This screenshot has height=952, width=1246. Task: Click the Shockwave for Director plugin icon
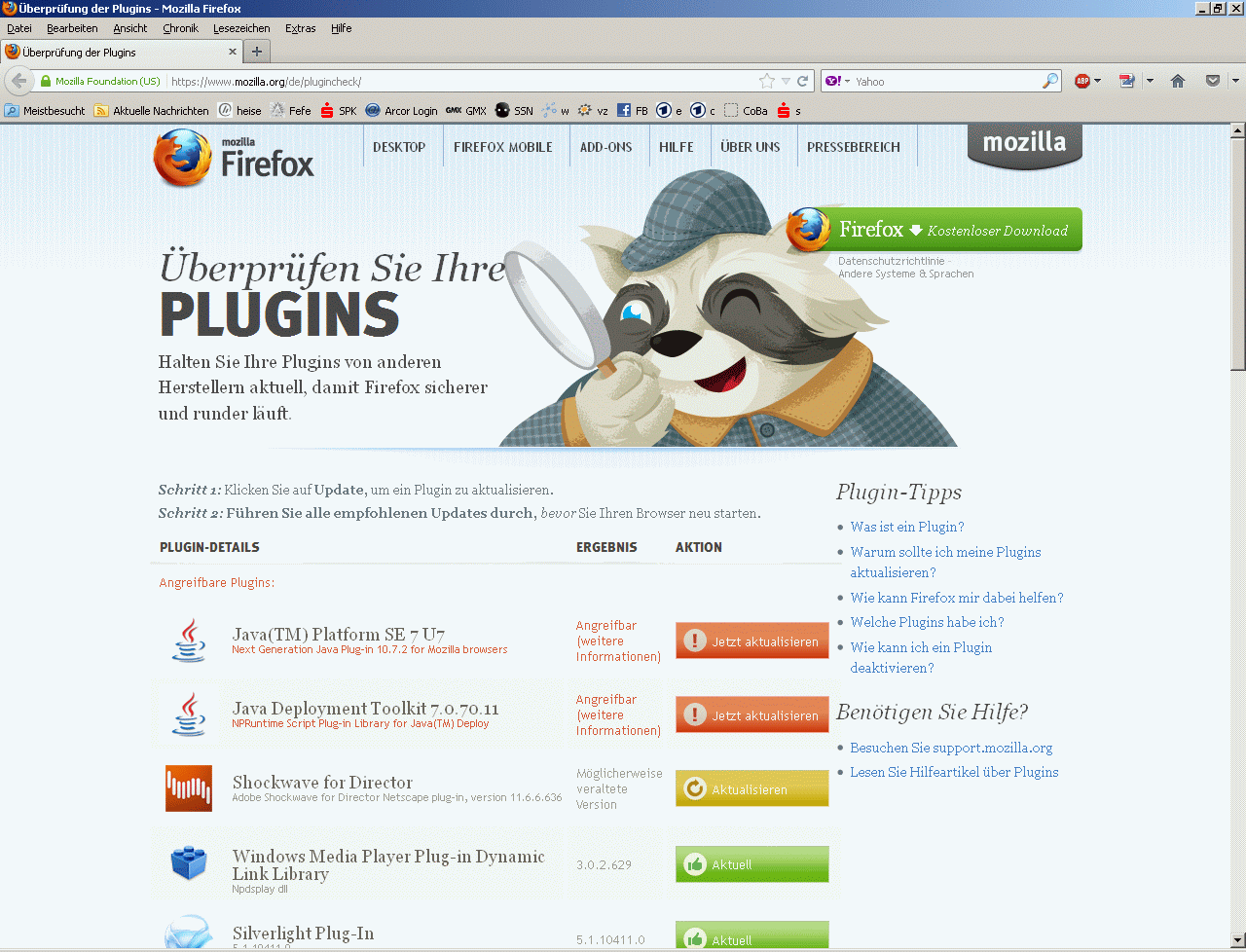[x=189, y=788]
